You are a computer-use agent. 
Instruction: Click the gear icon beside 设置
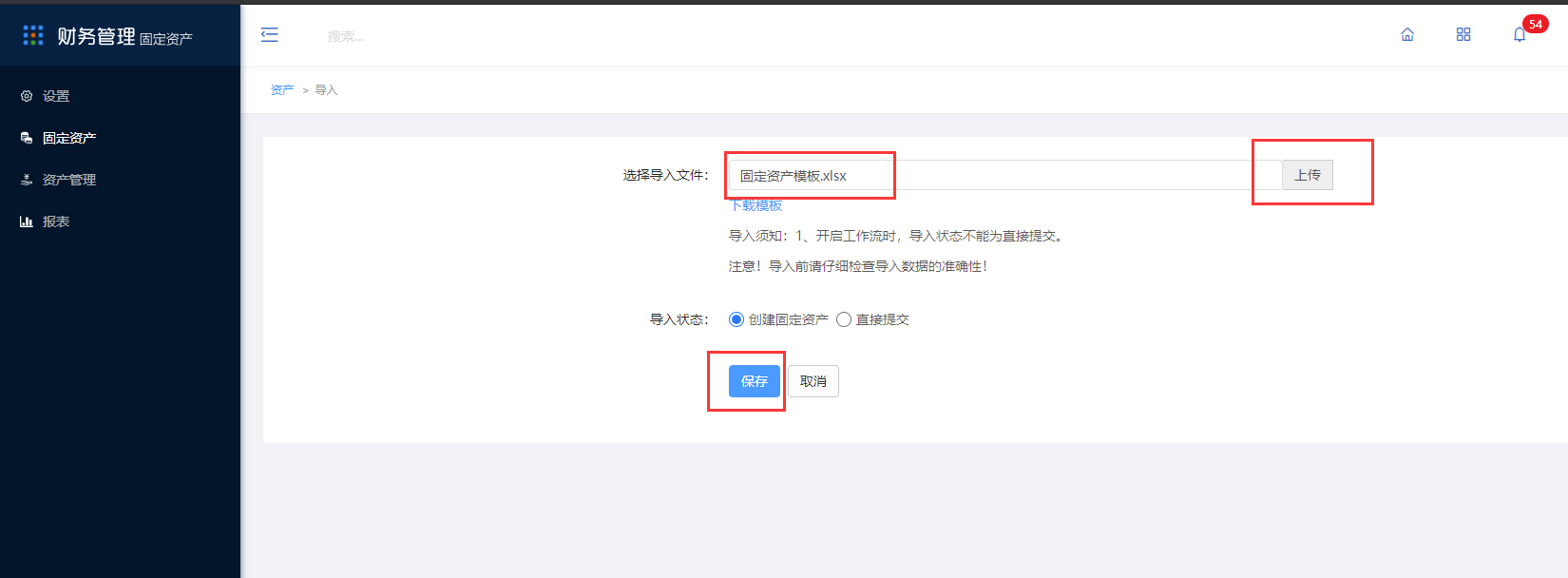point(27,96)
